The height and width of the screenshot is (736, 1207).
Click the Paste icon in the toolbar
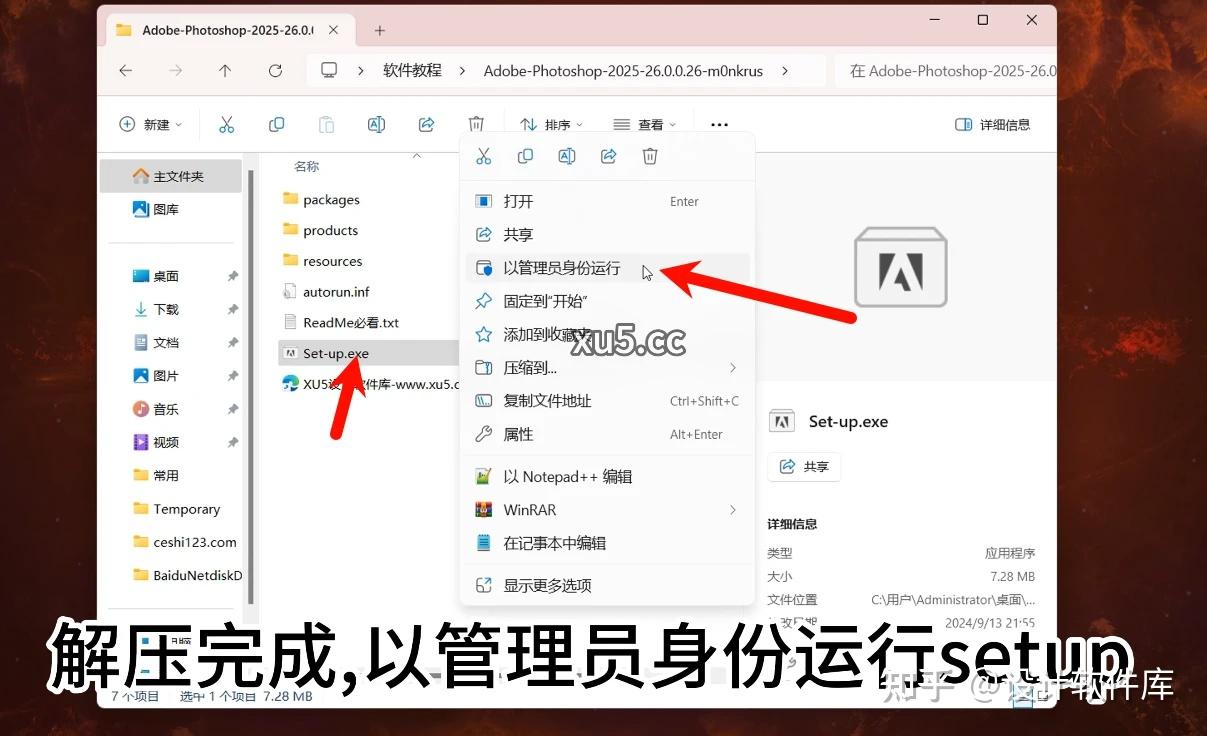[326, 124]
